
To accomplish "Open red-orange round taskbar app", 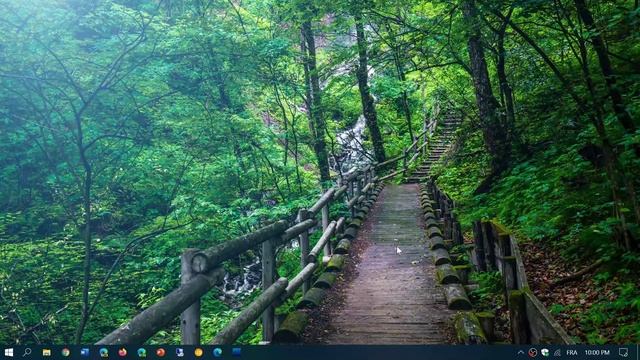I will (160, 352).
